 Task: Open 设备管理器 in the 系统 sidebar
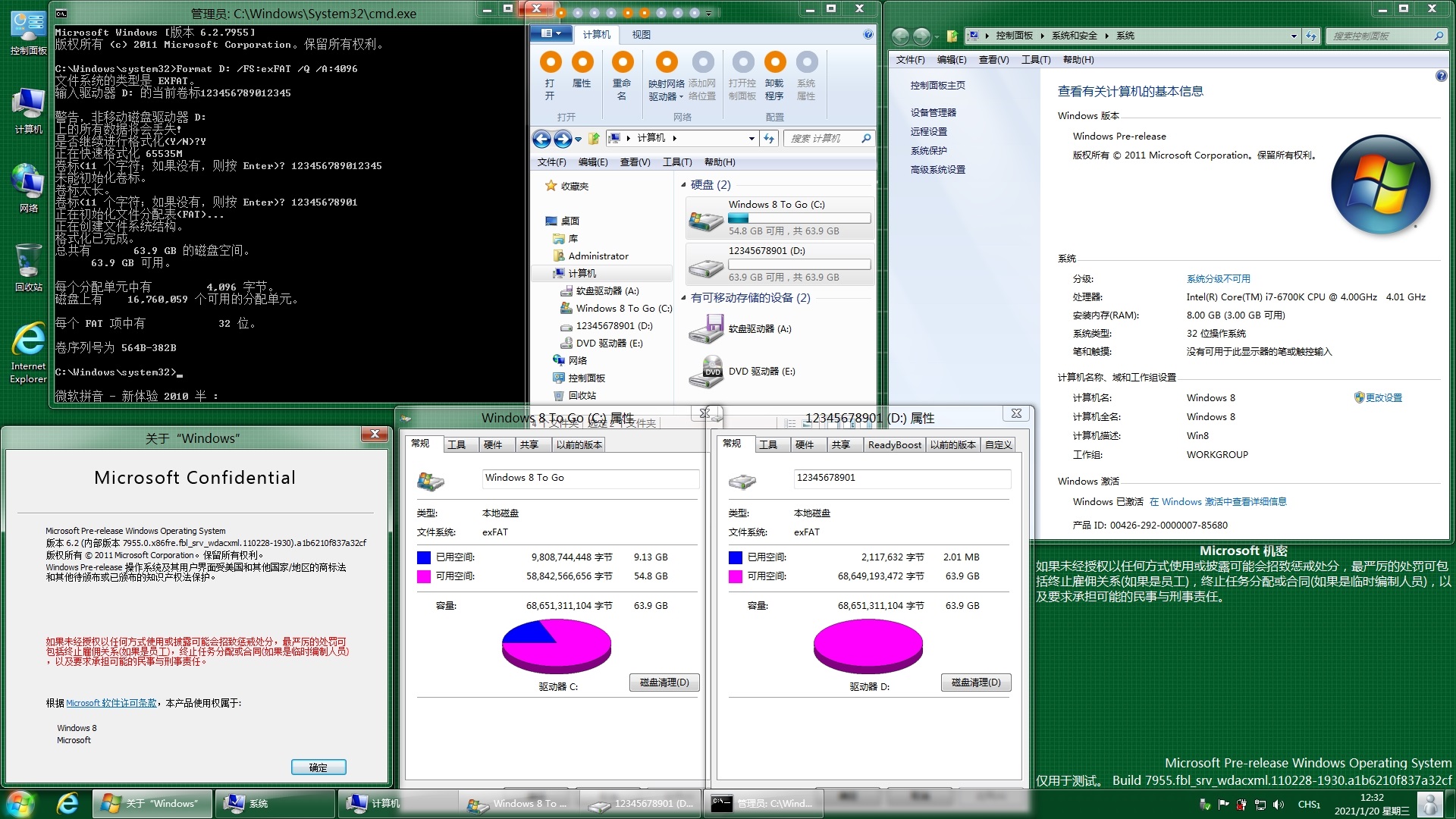[x=933, y=112]
